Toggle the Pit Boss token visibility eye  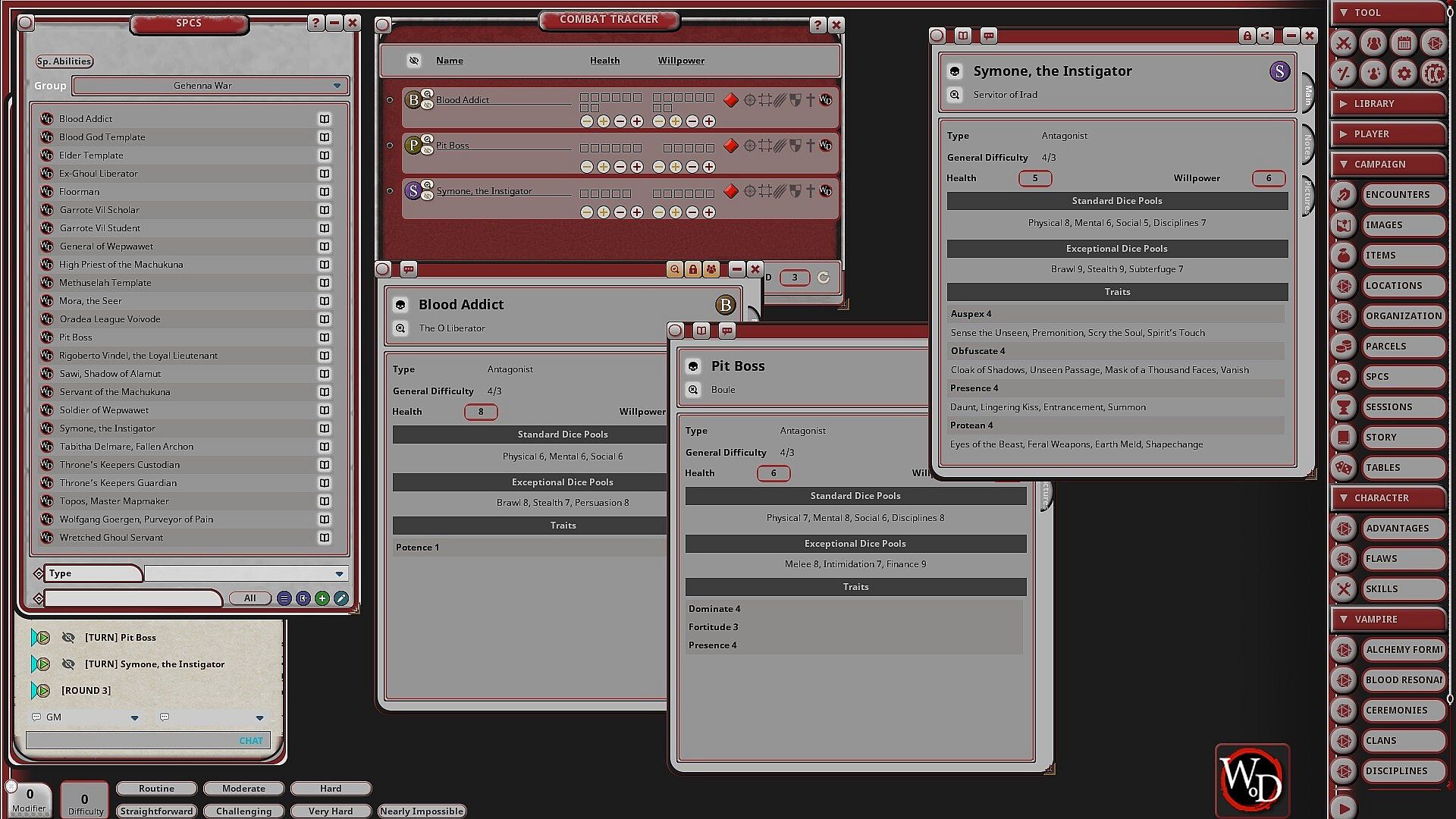pos(428,150)
